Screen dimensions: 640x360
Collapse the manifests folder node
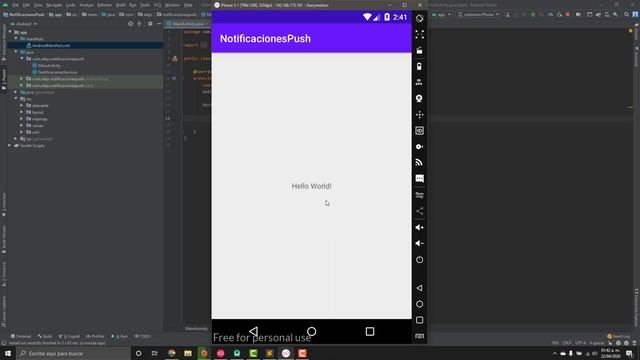pos(16,39)
